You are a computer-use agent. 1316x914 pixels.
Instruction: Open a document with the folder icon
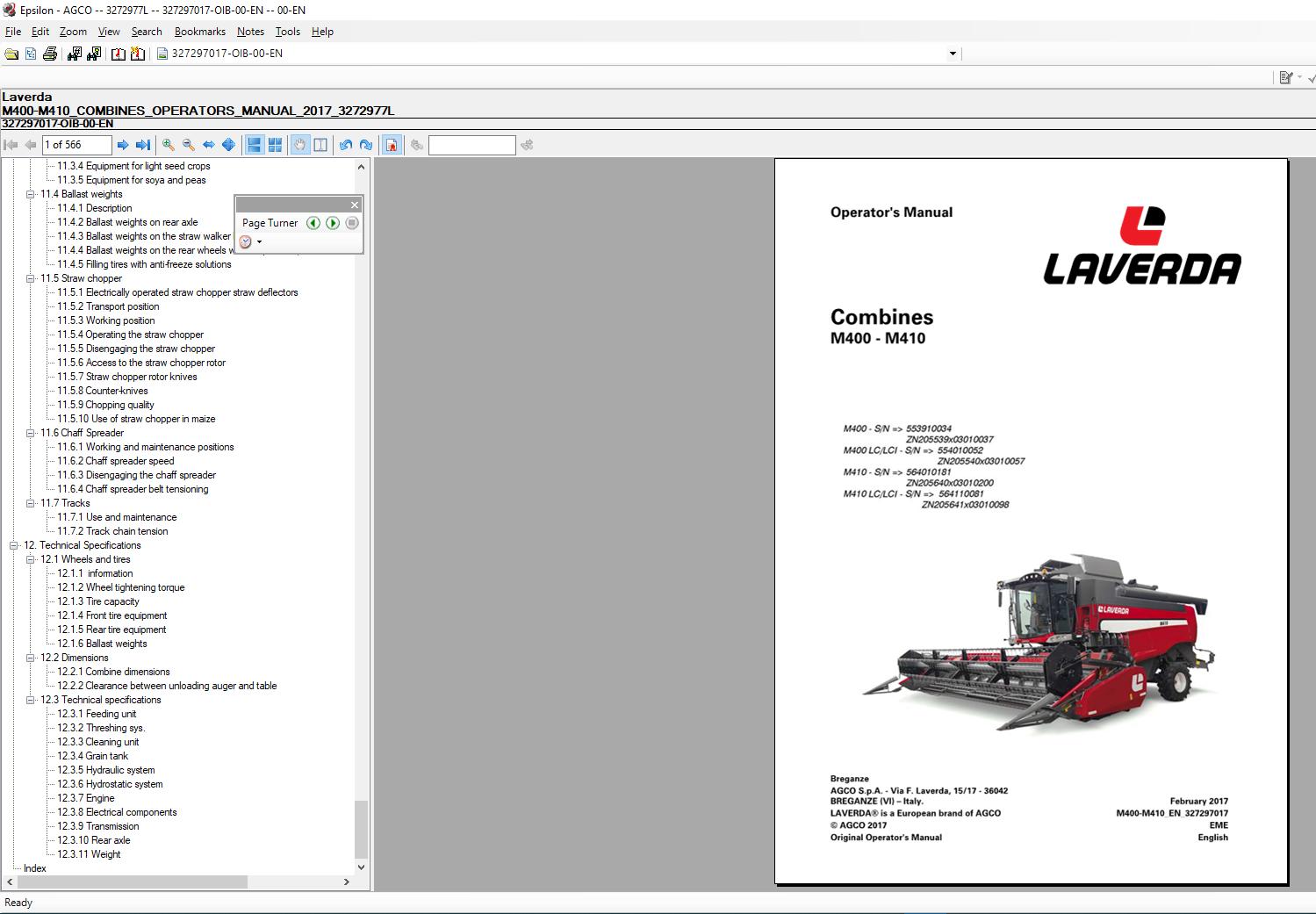coord(11,54)
